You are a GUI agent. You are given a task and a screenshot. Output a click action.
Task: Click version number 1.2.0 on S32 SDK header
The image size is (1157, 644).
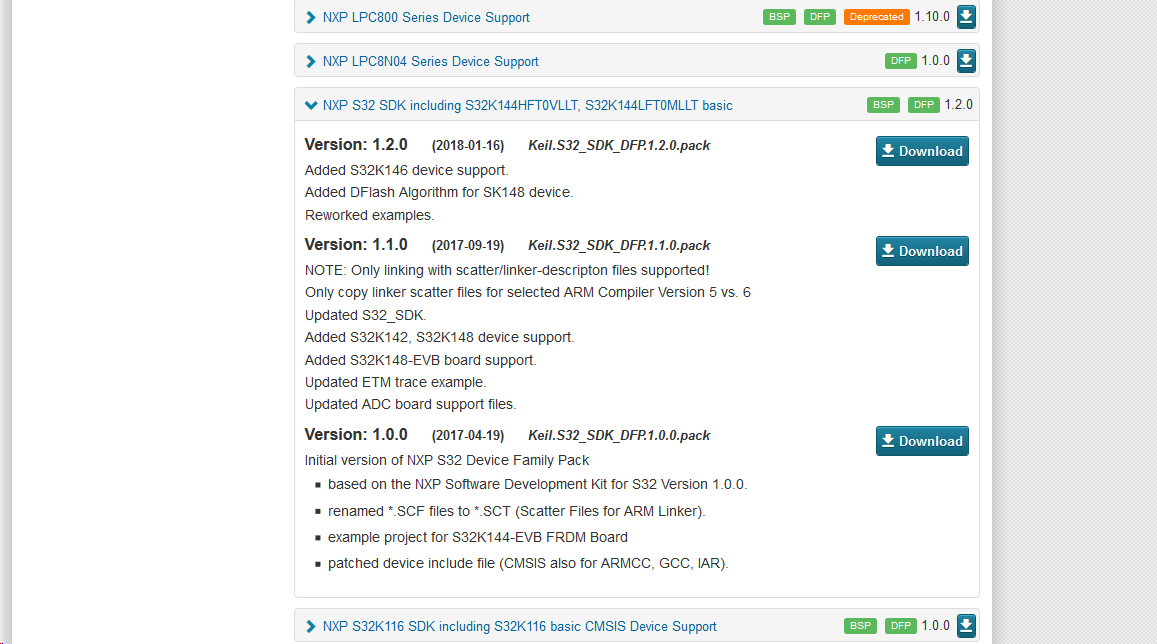(959, 105)
